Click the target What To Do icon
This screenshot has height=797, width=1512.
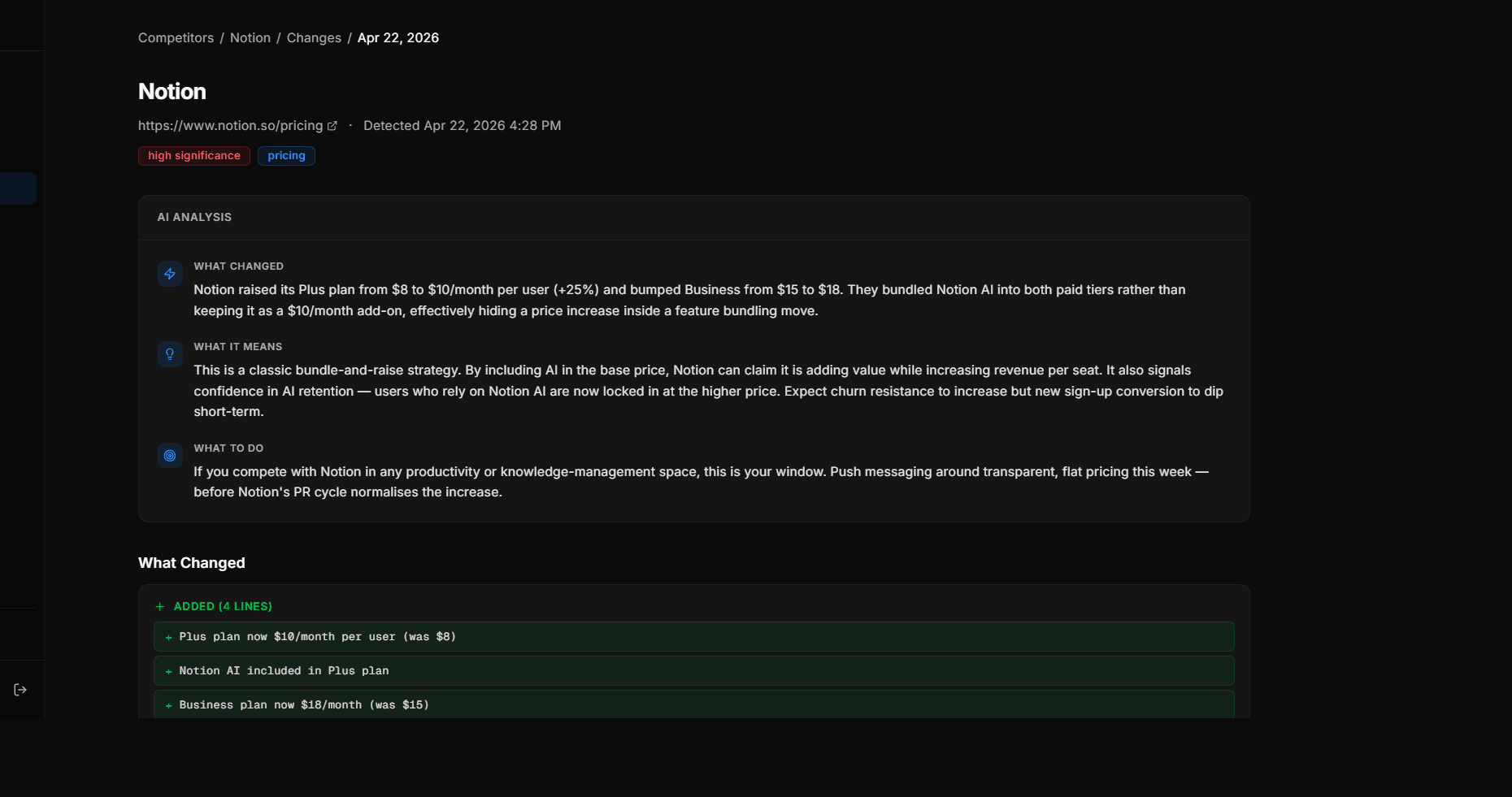pos(170,456)
